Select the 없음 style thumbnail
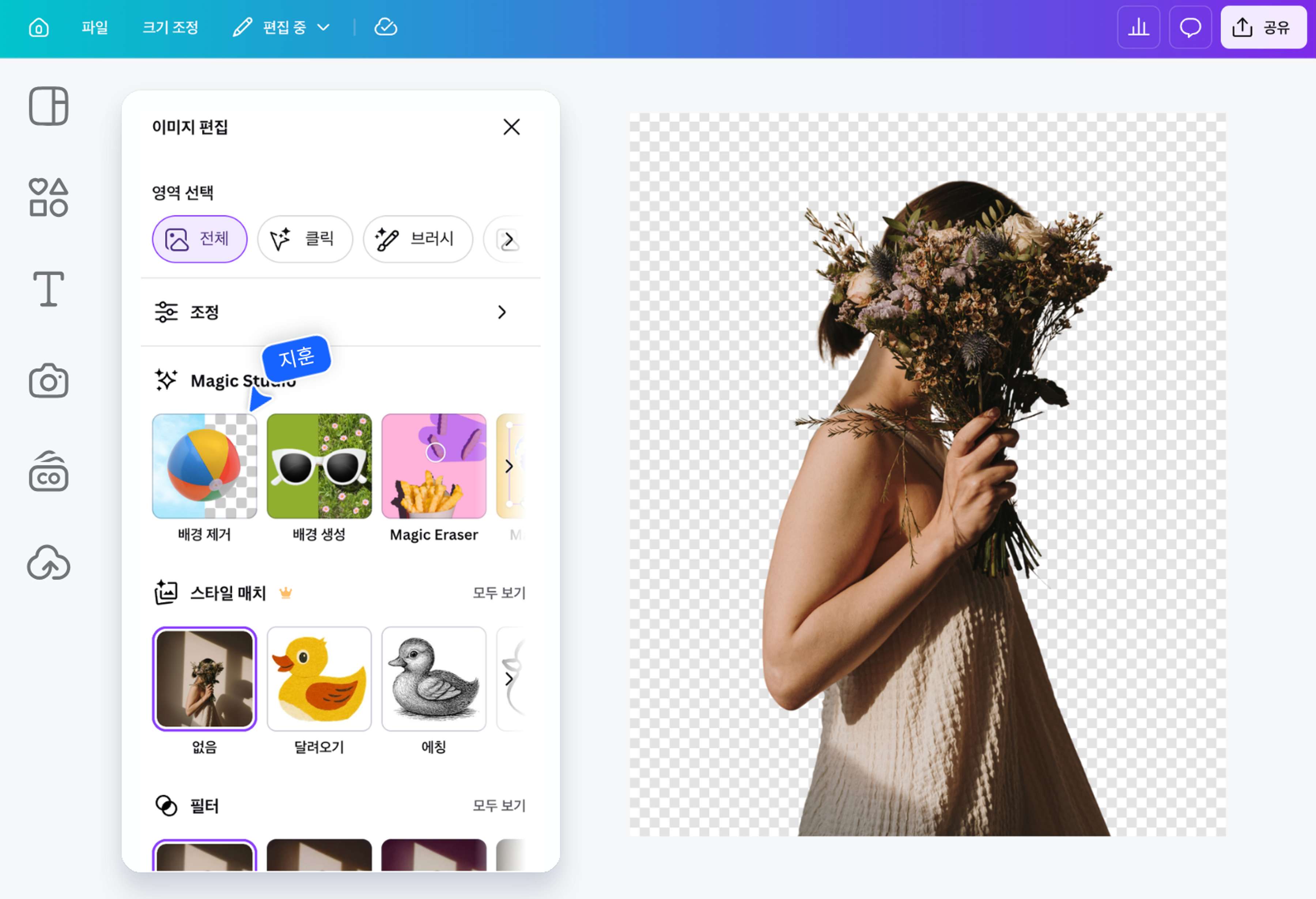This screenshot has width=1316, height=899. coord(204,679)
